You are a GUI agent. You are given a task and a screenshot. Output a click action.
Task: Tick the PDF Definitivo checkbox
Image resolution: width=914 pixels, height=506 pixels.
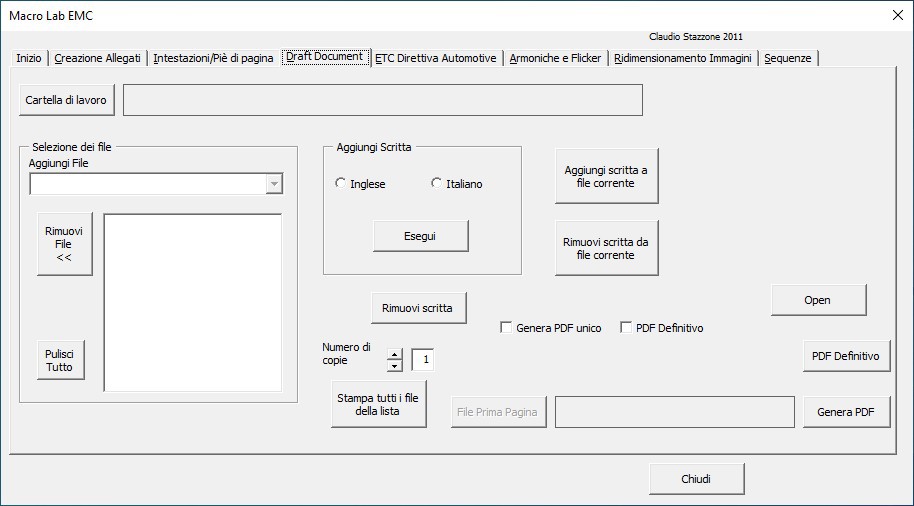pyautogui.click(x=627, y=328)
